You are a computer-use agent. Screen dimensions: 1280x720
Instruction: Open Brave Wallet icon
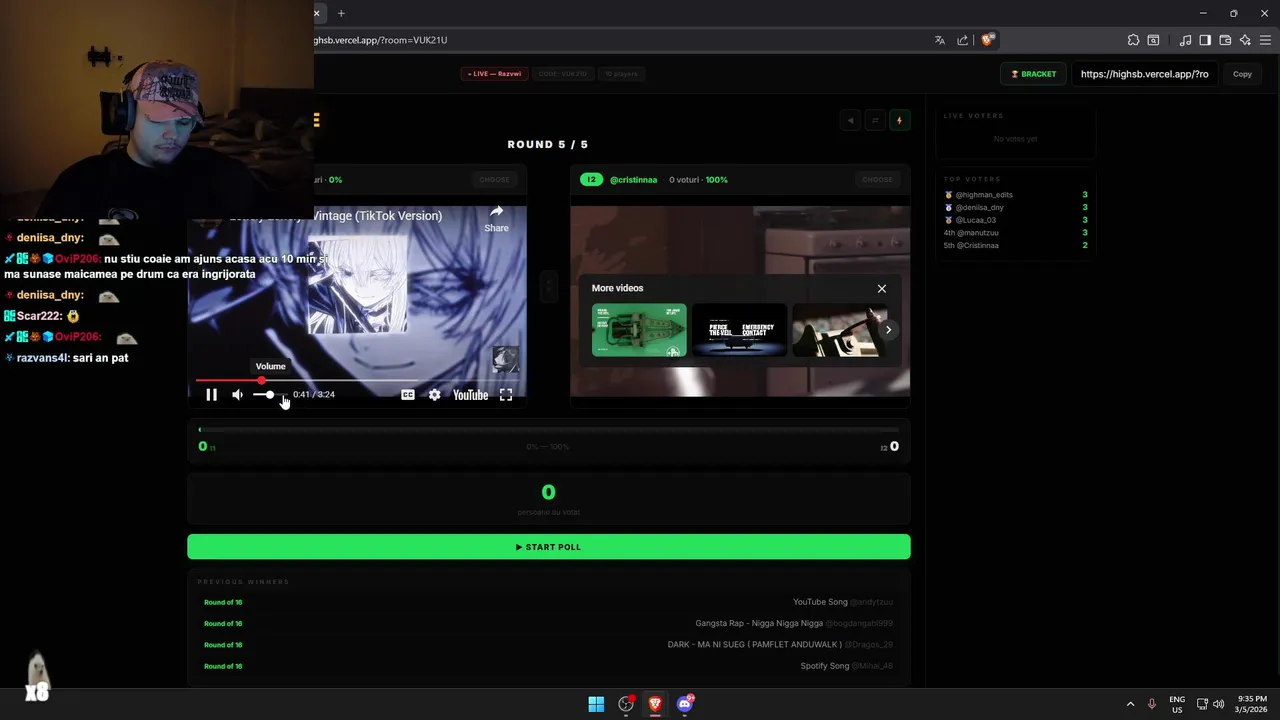[1225, 40]
